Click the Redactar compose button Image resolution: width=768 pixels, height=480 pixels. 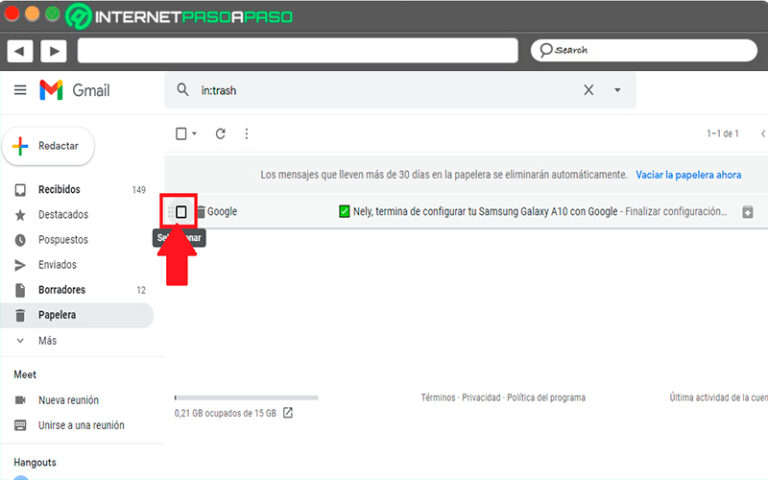[48, 146]
